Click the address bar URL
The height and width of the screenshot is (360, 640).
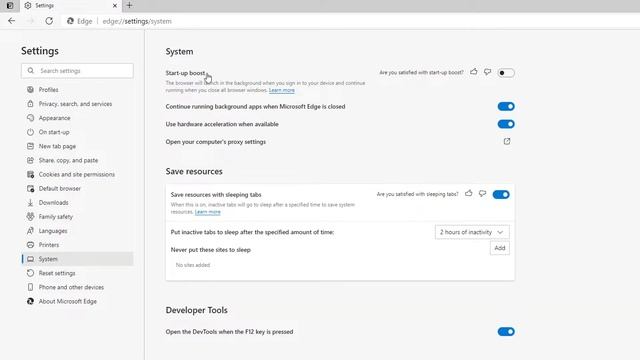137,21
